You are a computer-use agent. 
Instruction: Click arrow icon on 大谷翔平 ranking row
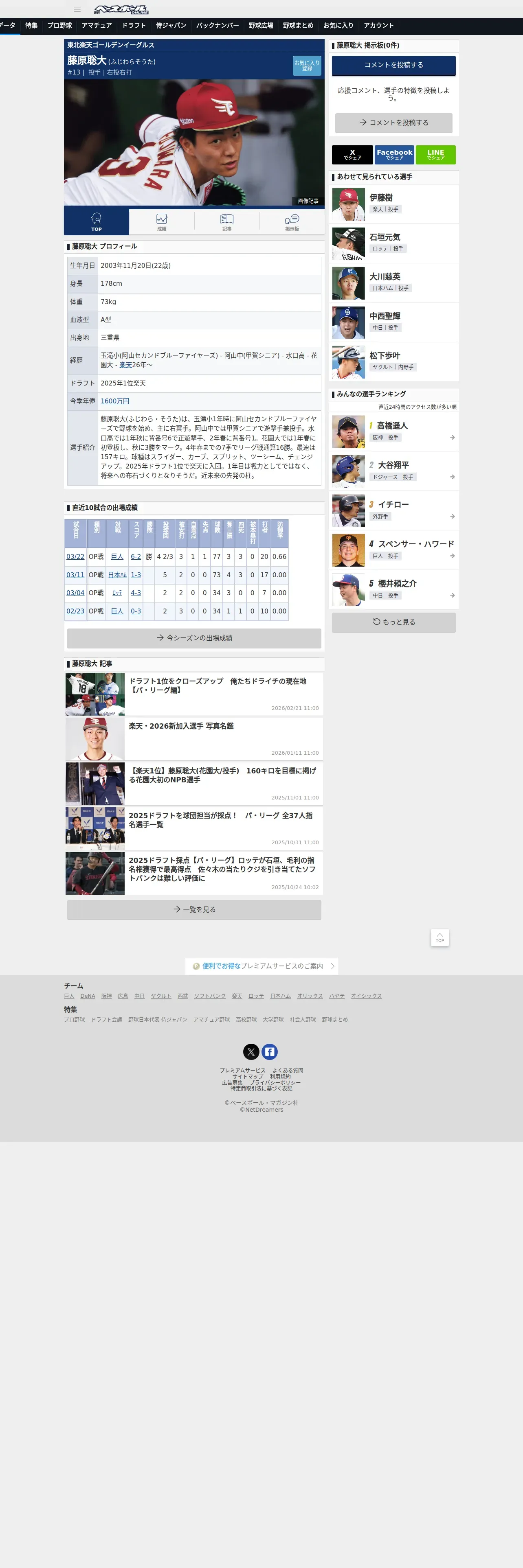[453, 477]
